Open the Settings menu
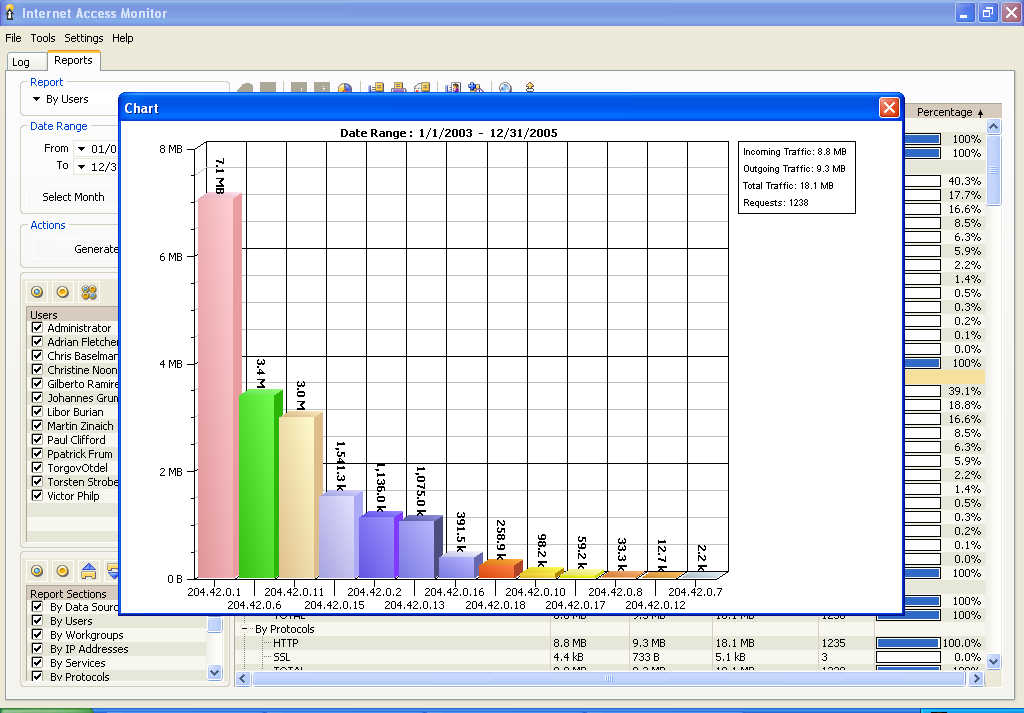The width and height of the screenshot is (1024, 713). [x=84, y=38]
